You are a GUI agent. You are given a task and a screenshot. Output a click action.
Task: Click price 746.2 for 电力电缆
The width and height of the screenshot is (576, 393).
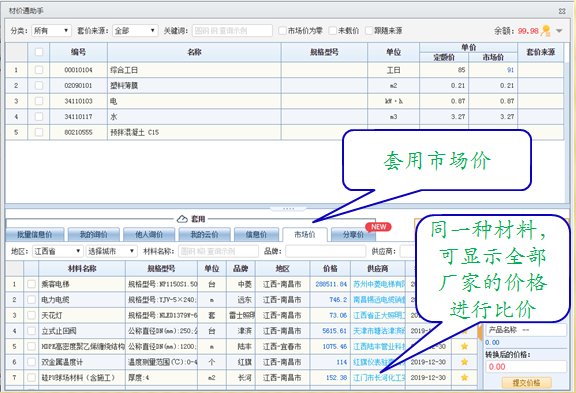tap(338, 300)
